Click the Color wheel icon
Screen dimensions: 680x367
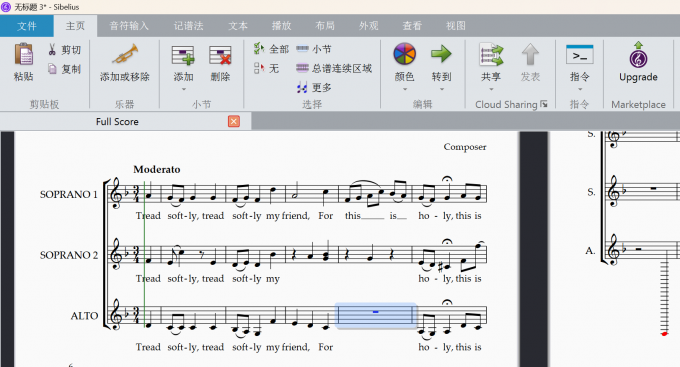(x=405, y=54)
